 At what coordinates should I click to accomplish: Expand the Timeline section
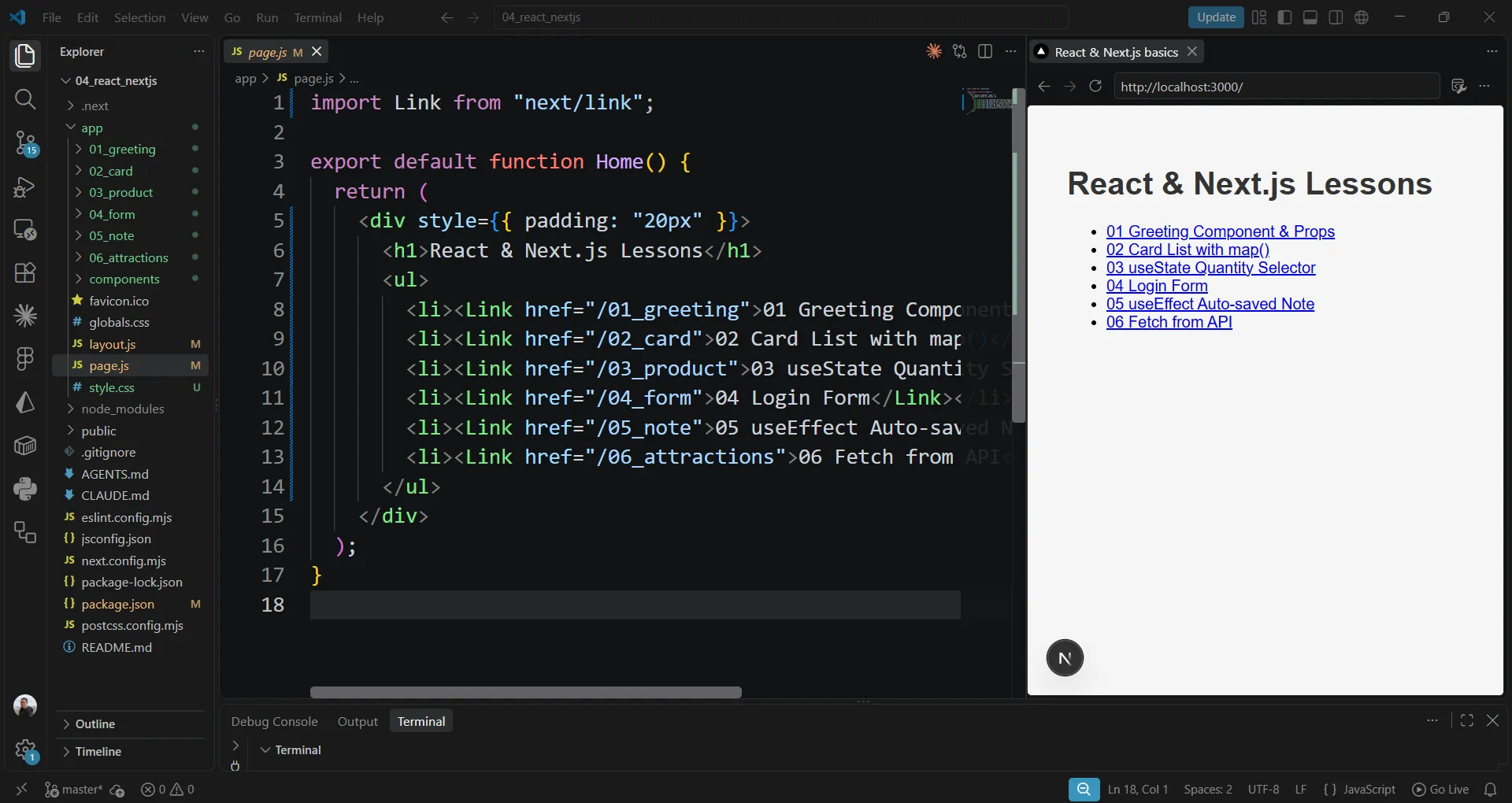point(98,752)
